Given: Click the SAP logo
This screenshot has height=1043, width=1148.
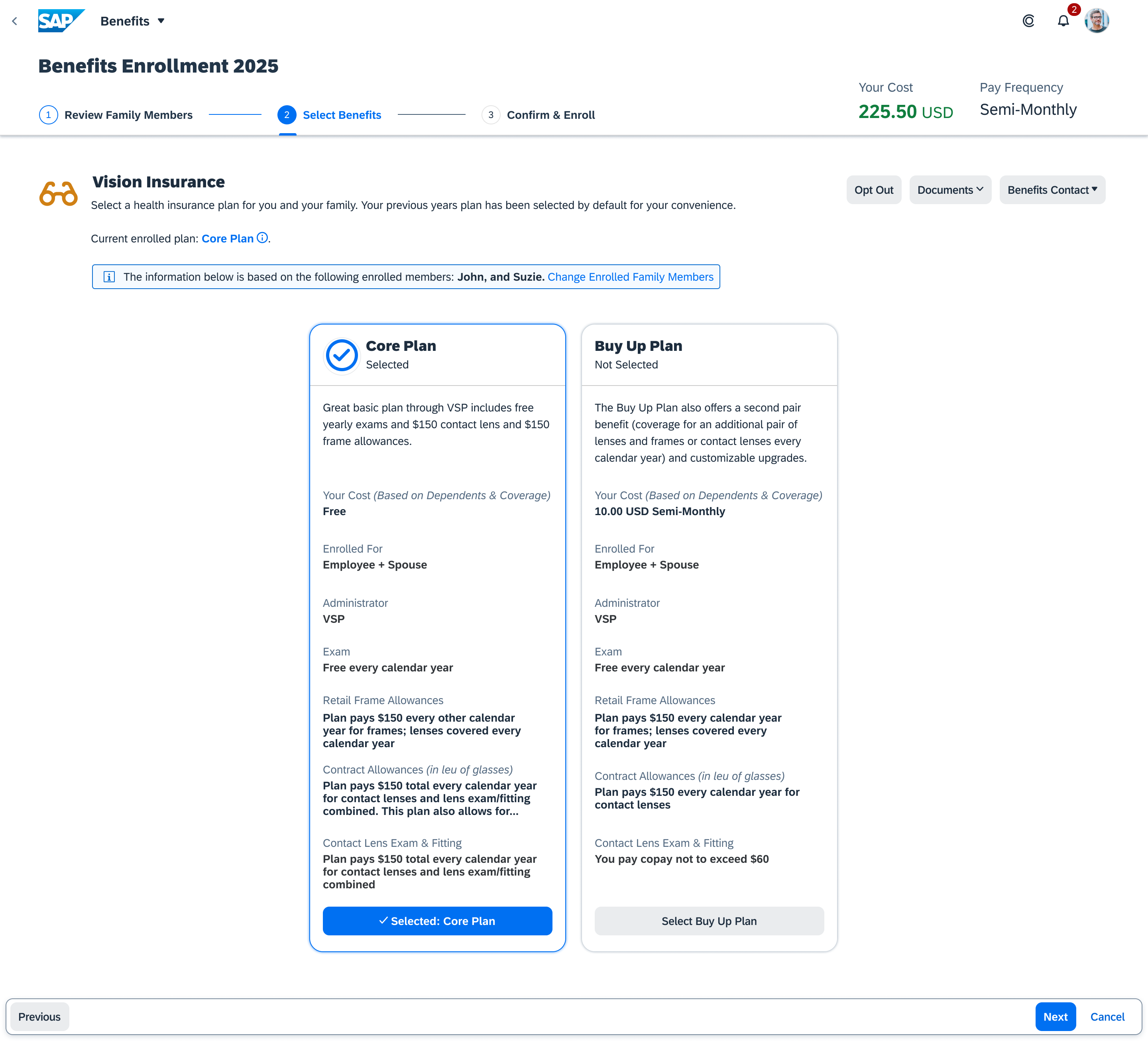Looking at the screenshot, I should (x=61, y=21).
